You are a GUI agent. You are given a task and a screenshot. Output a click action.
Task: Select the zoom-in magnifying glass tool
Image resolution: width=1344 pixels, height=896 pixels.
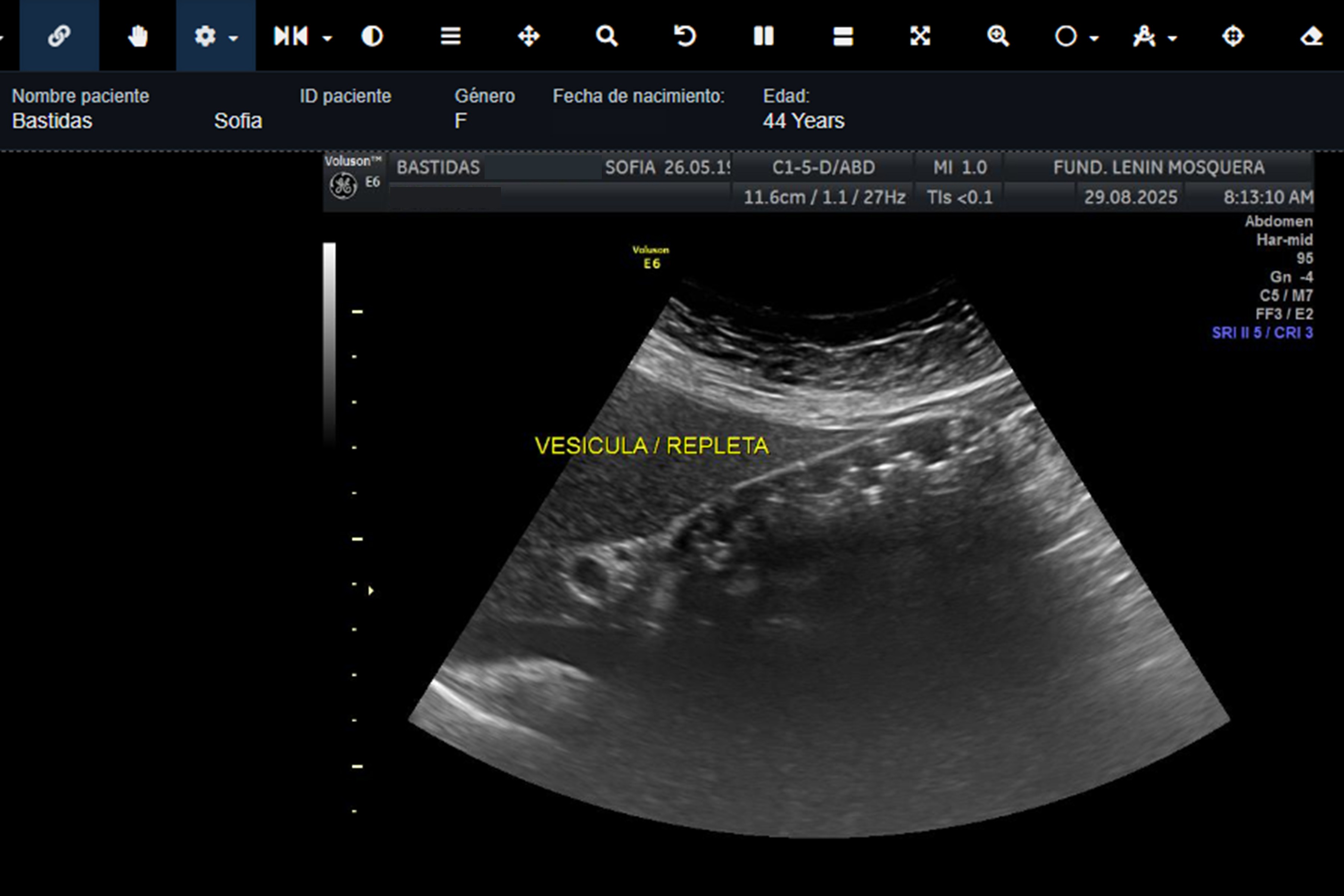click(998, 36)
